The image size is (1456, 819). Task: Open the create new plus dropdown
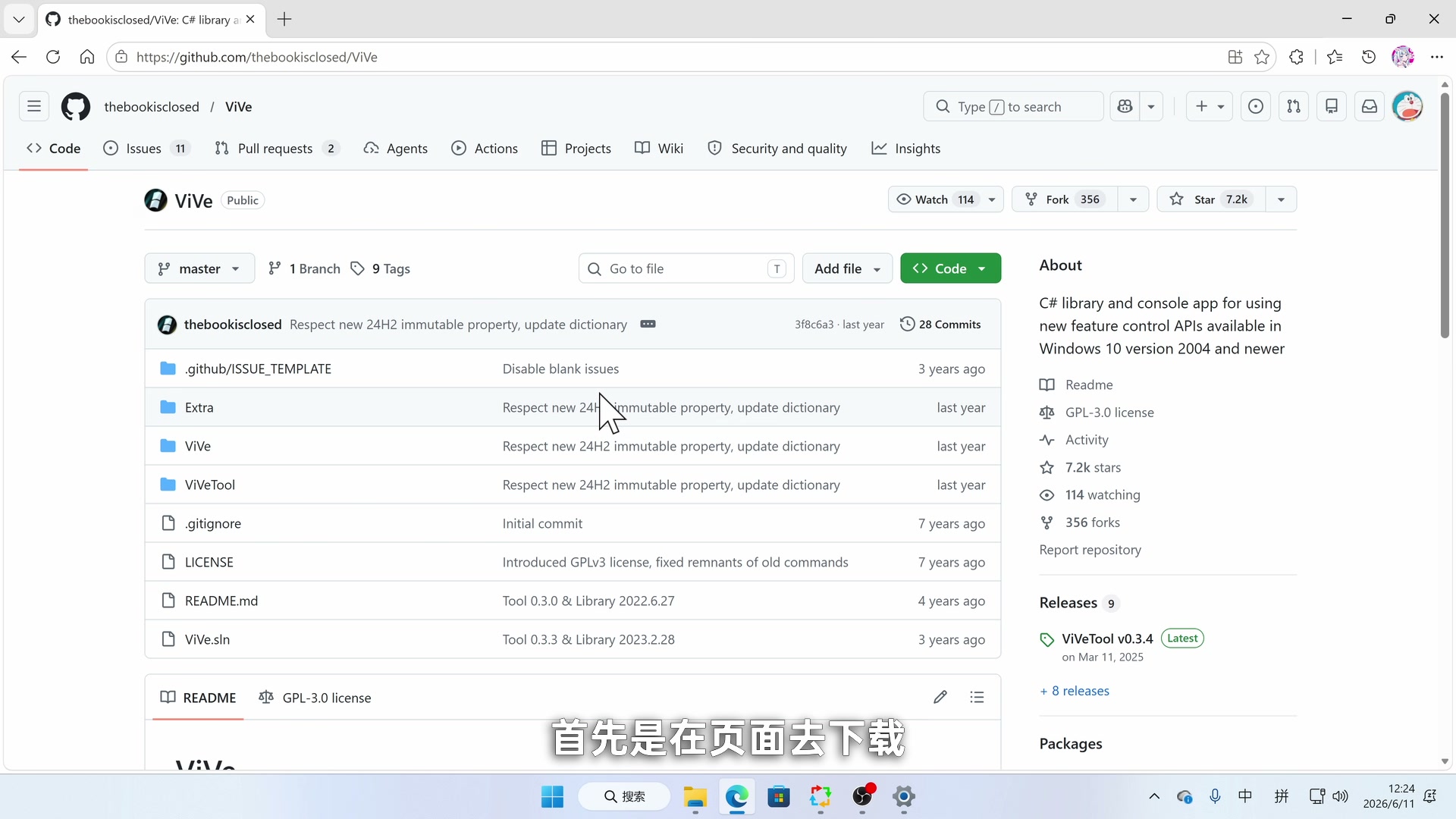[1210, 106]
